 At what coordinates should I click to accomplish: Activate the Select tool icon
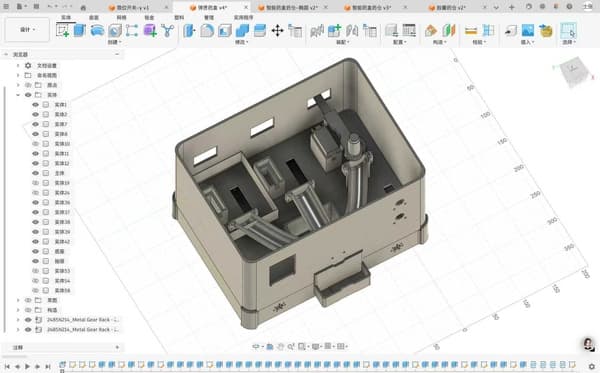(x=568, y=30)
